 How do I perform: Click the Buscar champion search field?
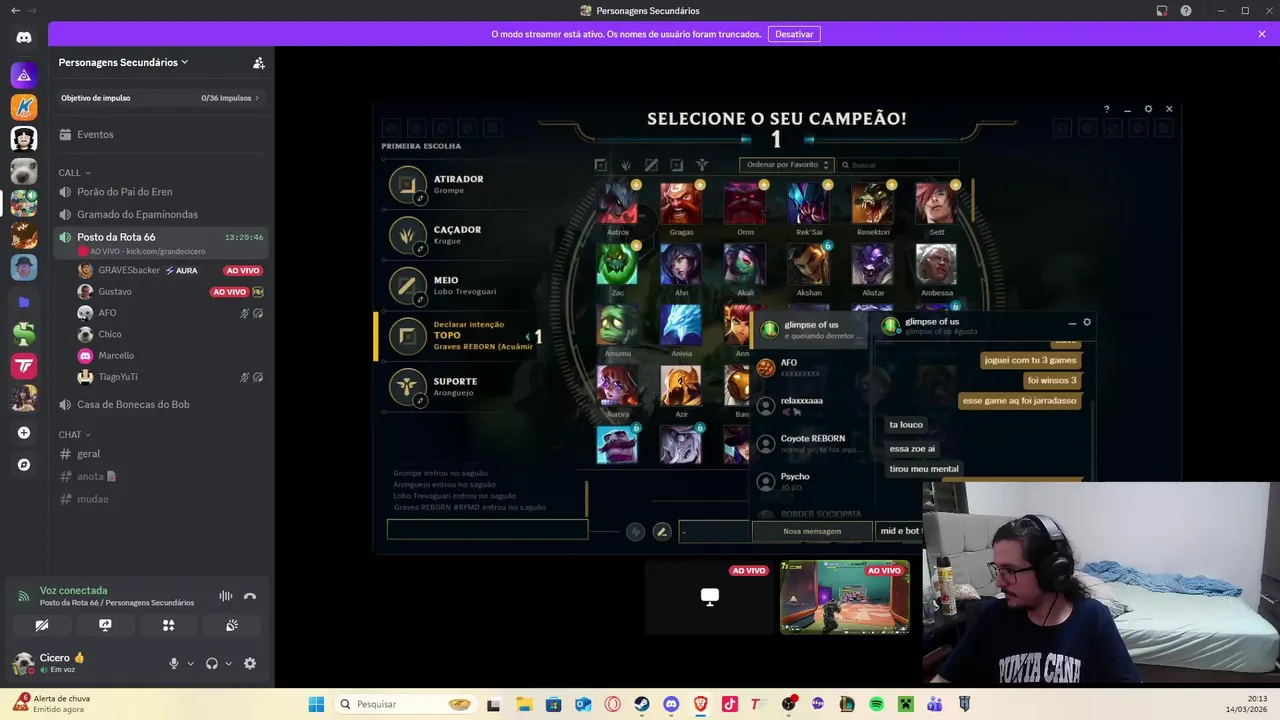(898, 165)
